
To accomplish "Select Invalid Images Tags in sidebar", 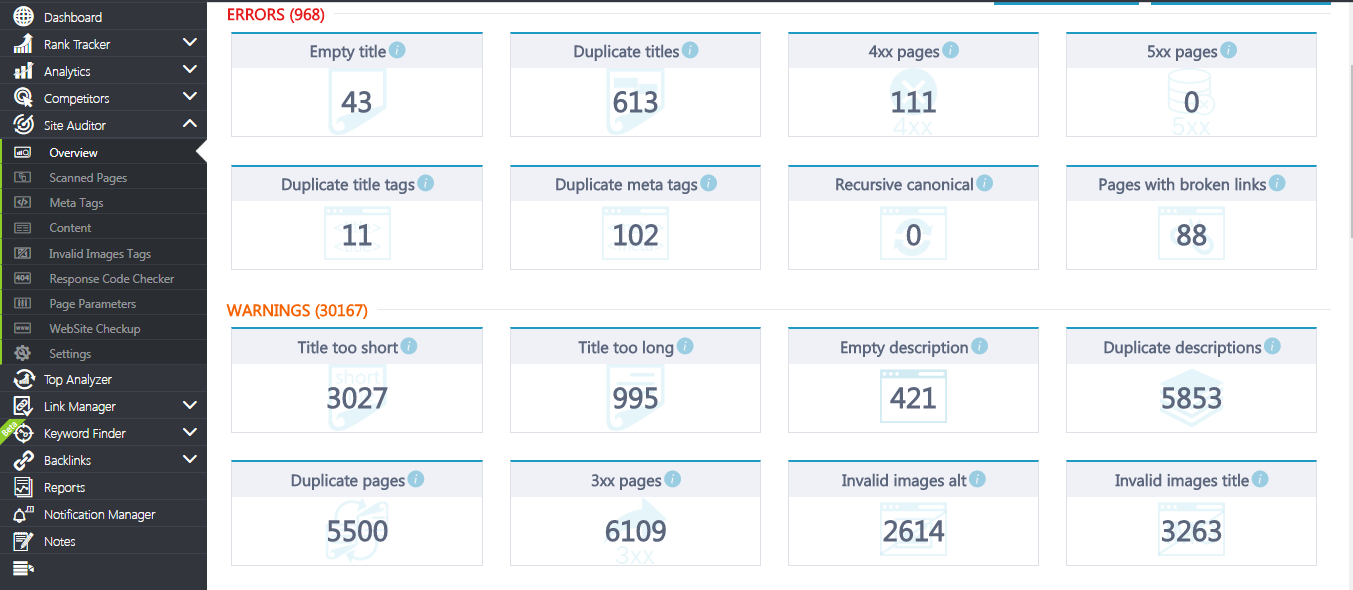I will point(103,253).
